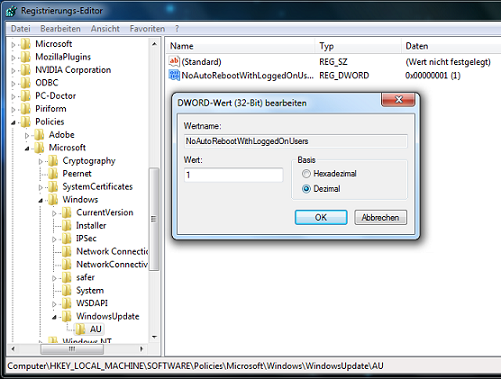
Task: Select the Network Connections folder icon
Action: click(x=67, y=252)
